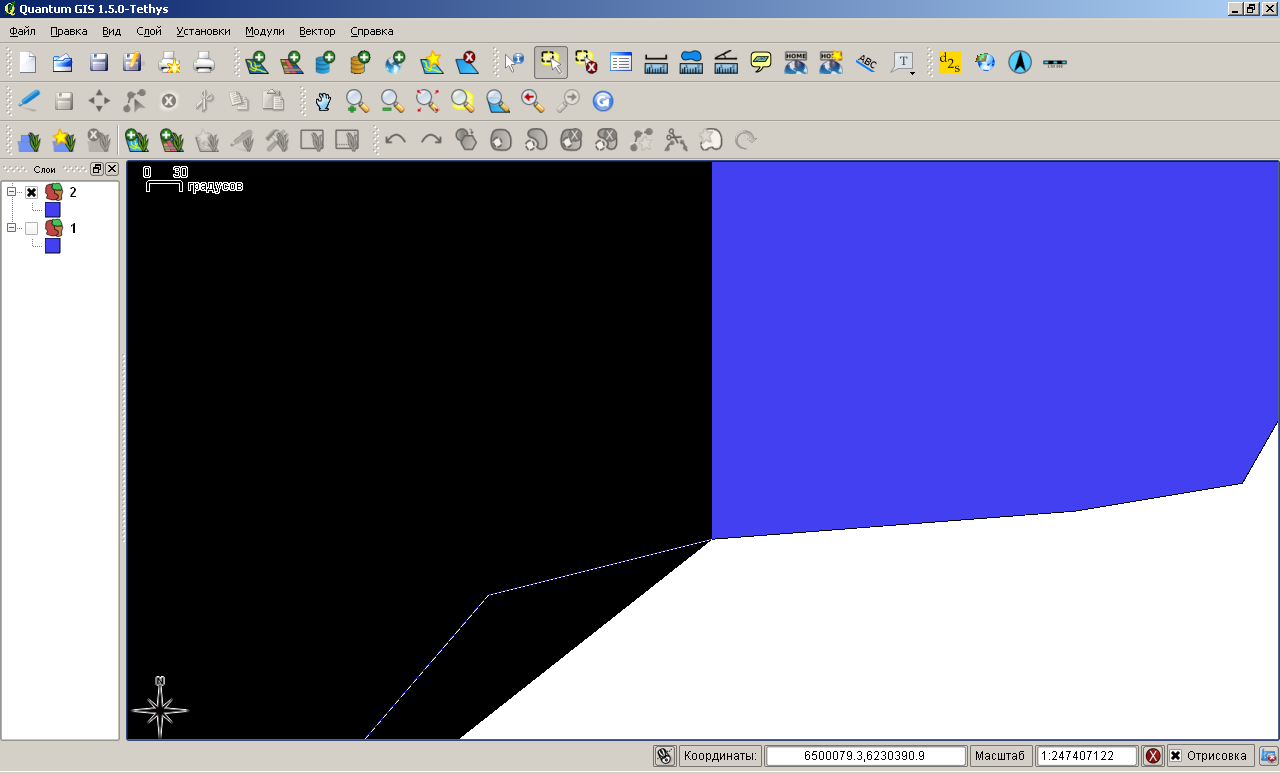Select the Identify Features tool
The height and width of the screenshot is (774, 1280).
pos(514,63)
